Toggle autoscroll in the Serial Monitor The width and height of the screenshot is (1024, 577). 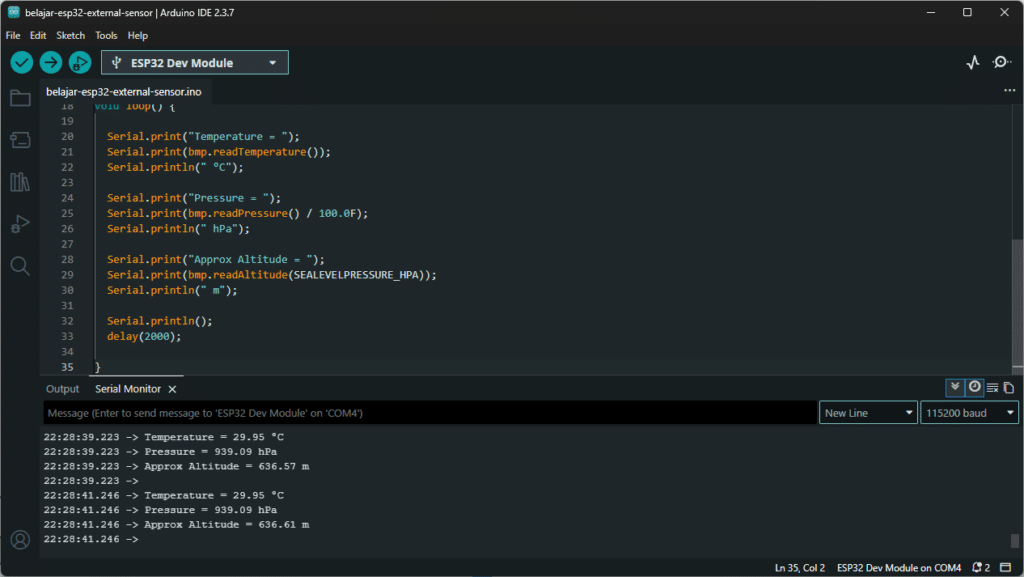click(955, 387)
